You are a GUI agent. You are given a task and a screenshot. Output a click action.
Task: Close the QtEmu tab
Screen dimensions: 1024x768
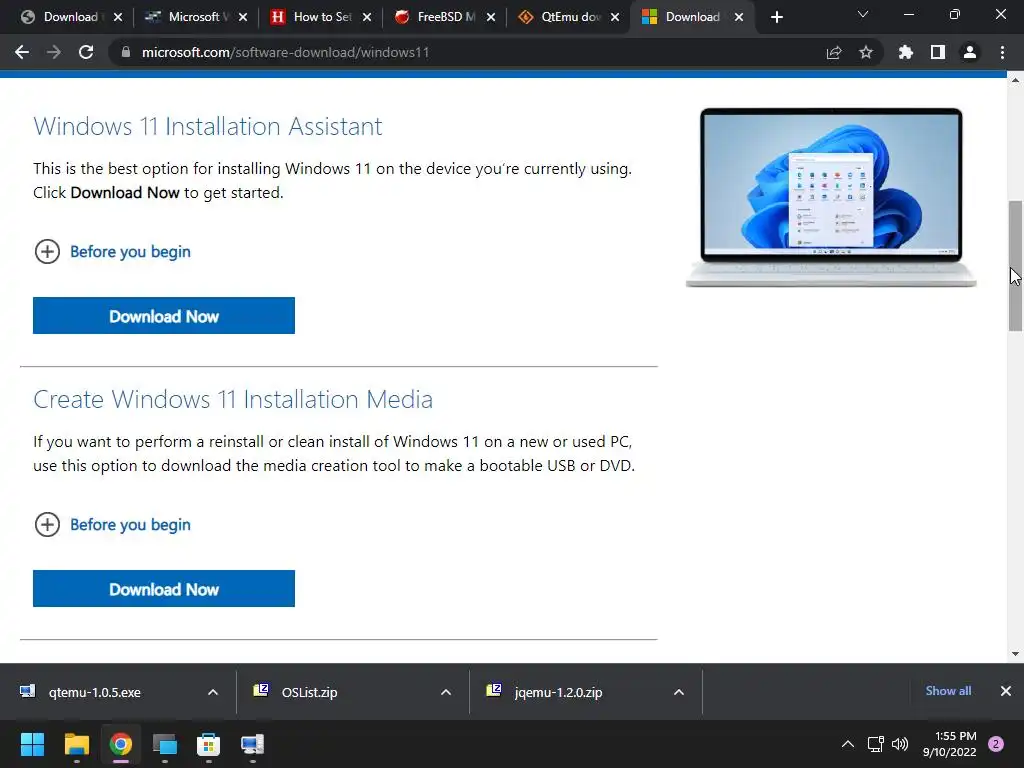coord(615,18)
